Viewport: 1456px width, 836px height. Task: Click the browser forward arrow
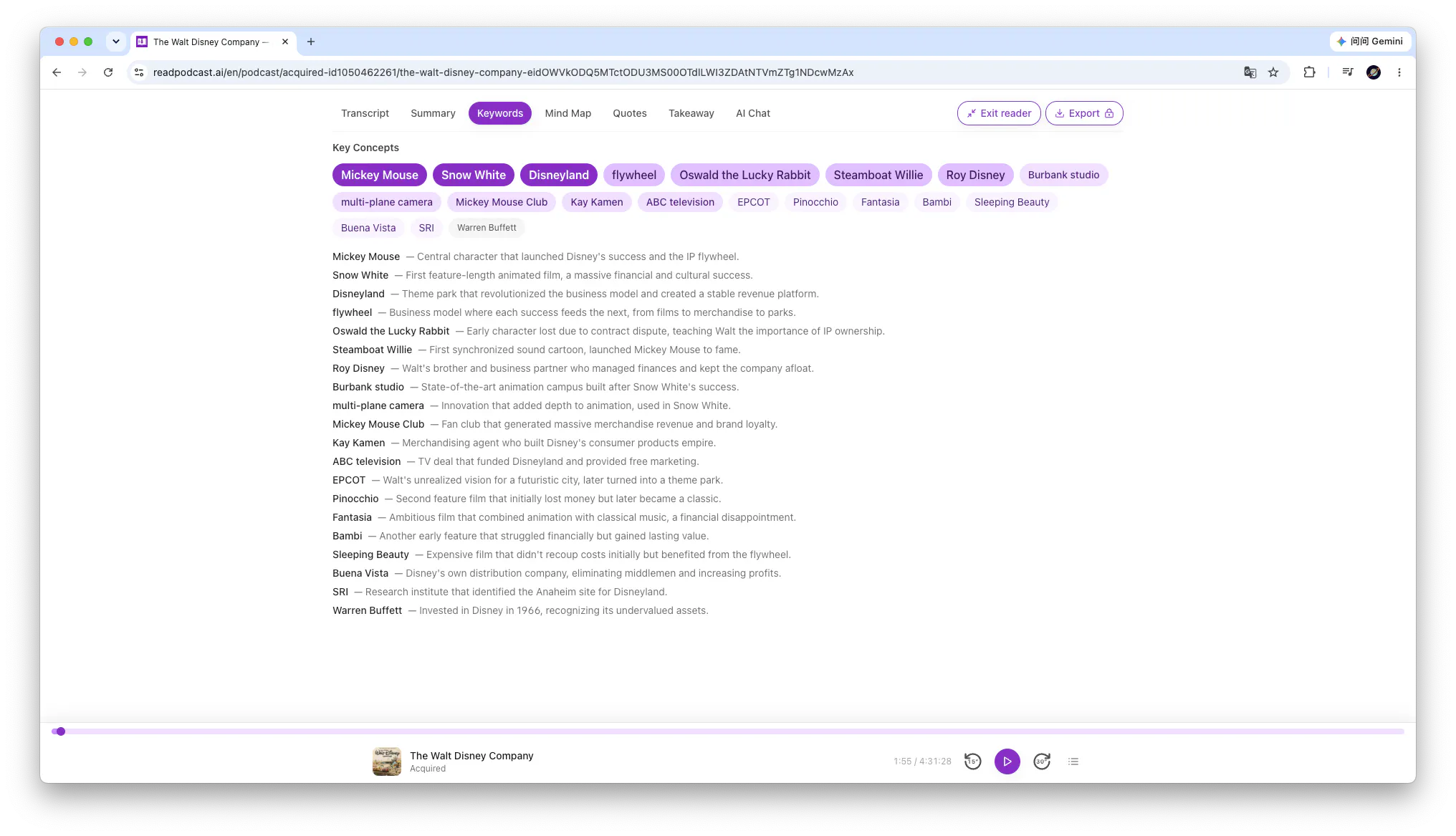[82, 72]
